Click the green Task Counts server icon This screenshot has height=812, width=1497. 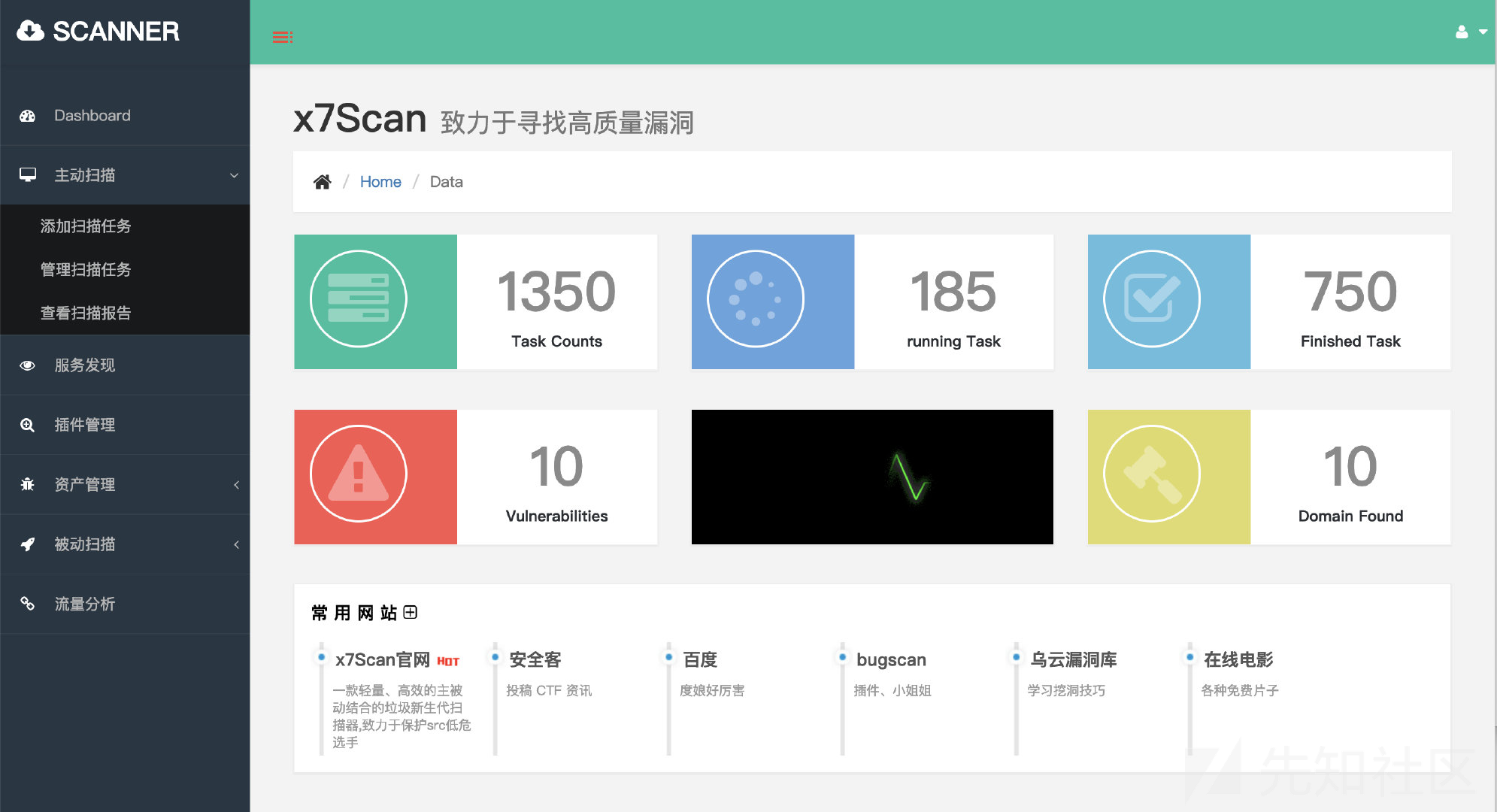[359, 299]
